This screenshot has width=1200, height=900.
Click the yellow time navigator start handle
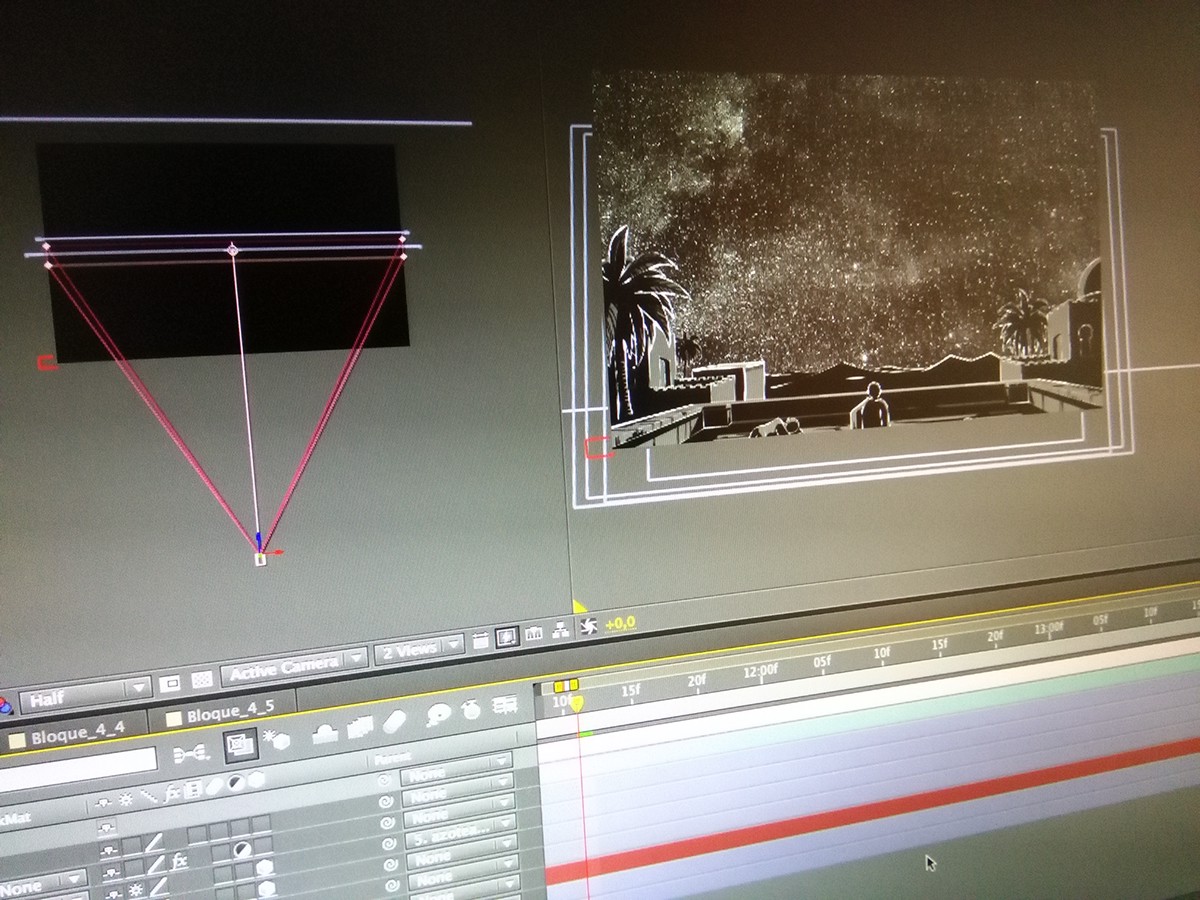tap(560, 686)
